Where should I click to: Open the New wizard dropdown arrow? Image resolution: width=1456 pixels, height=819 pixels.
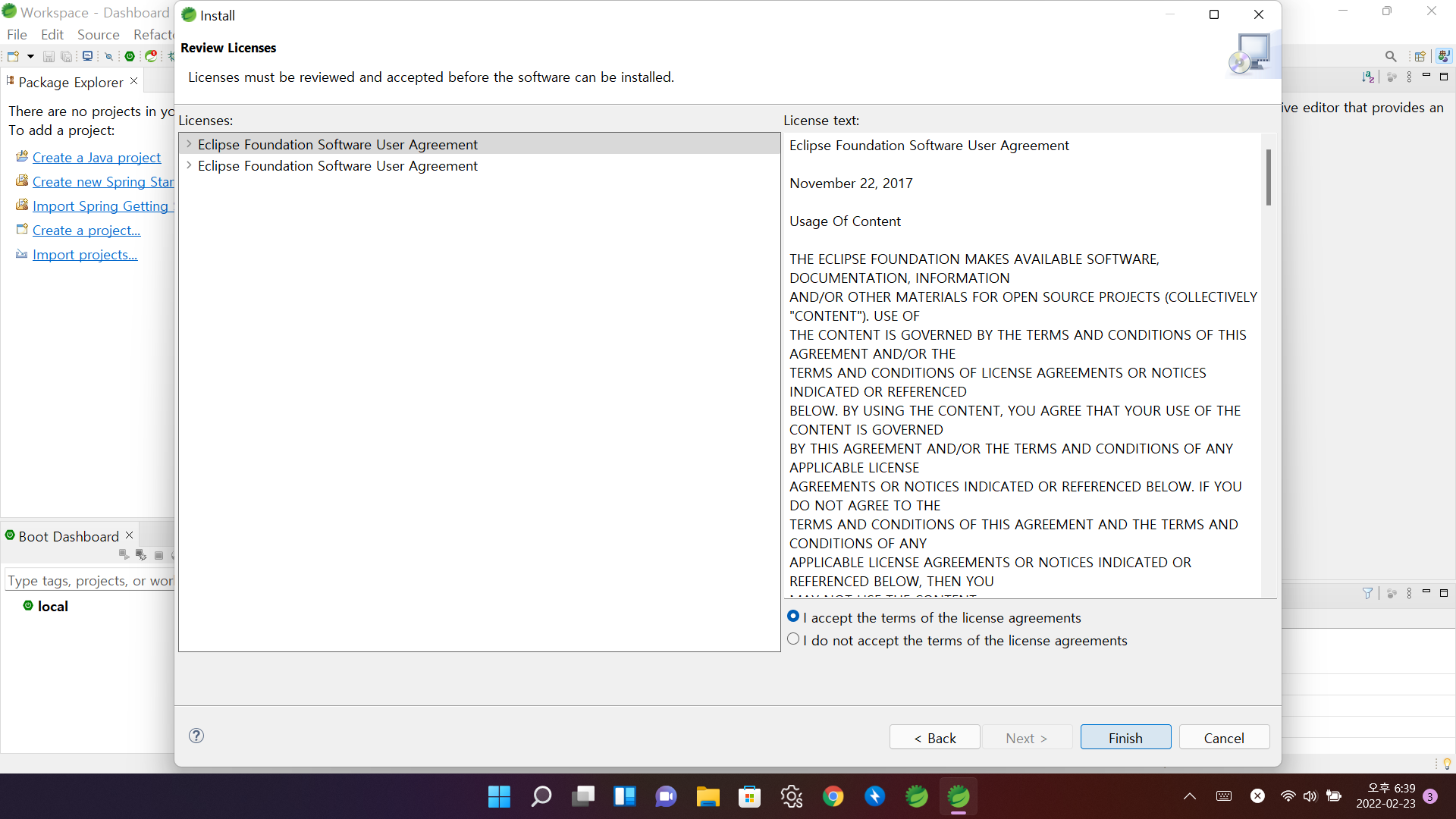[x=30, y=56]
